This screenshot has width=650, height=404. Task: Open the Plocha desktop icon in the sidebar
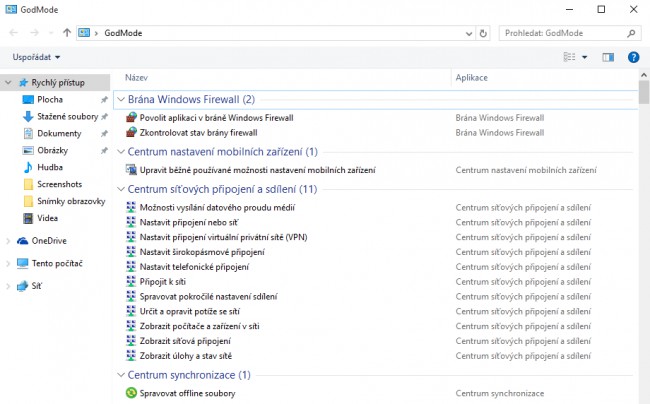coord(28,99)
